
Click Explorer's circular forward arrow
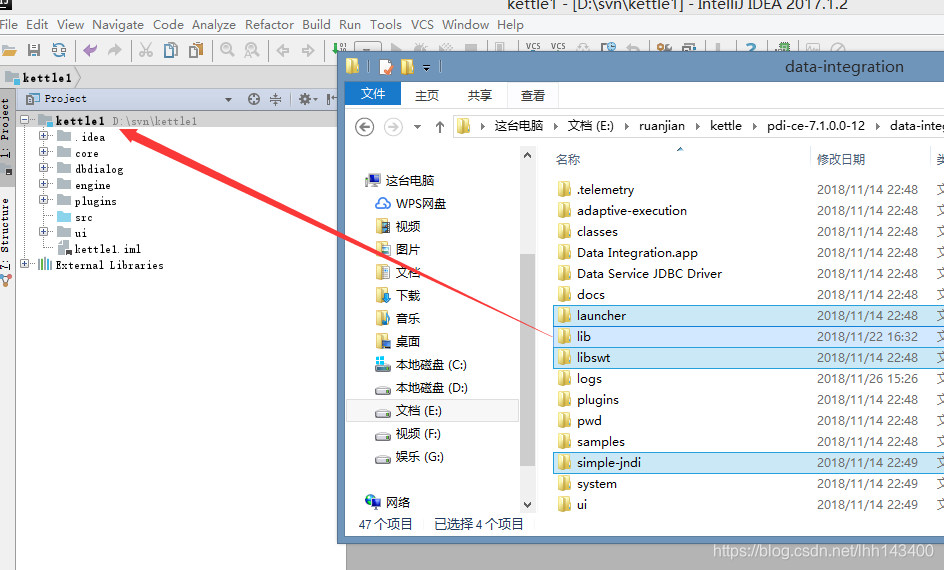[393, 127]
